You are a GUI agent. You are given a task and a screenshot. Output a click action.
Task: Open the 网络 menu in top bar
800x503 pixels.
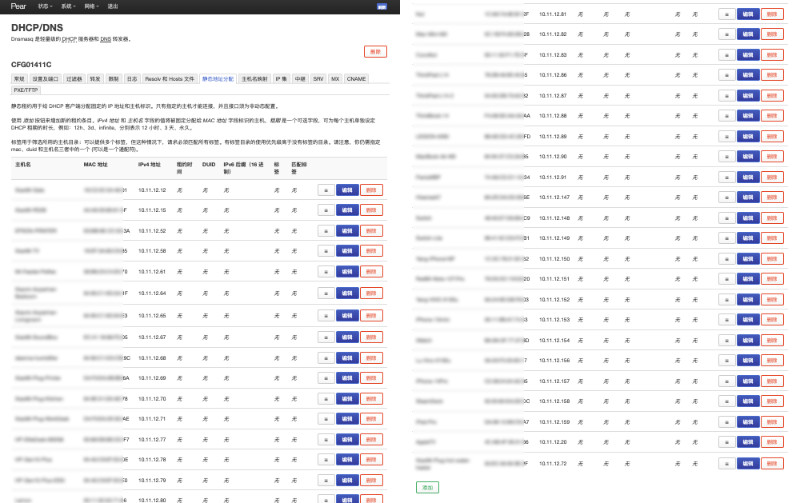[91, 6]
